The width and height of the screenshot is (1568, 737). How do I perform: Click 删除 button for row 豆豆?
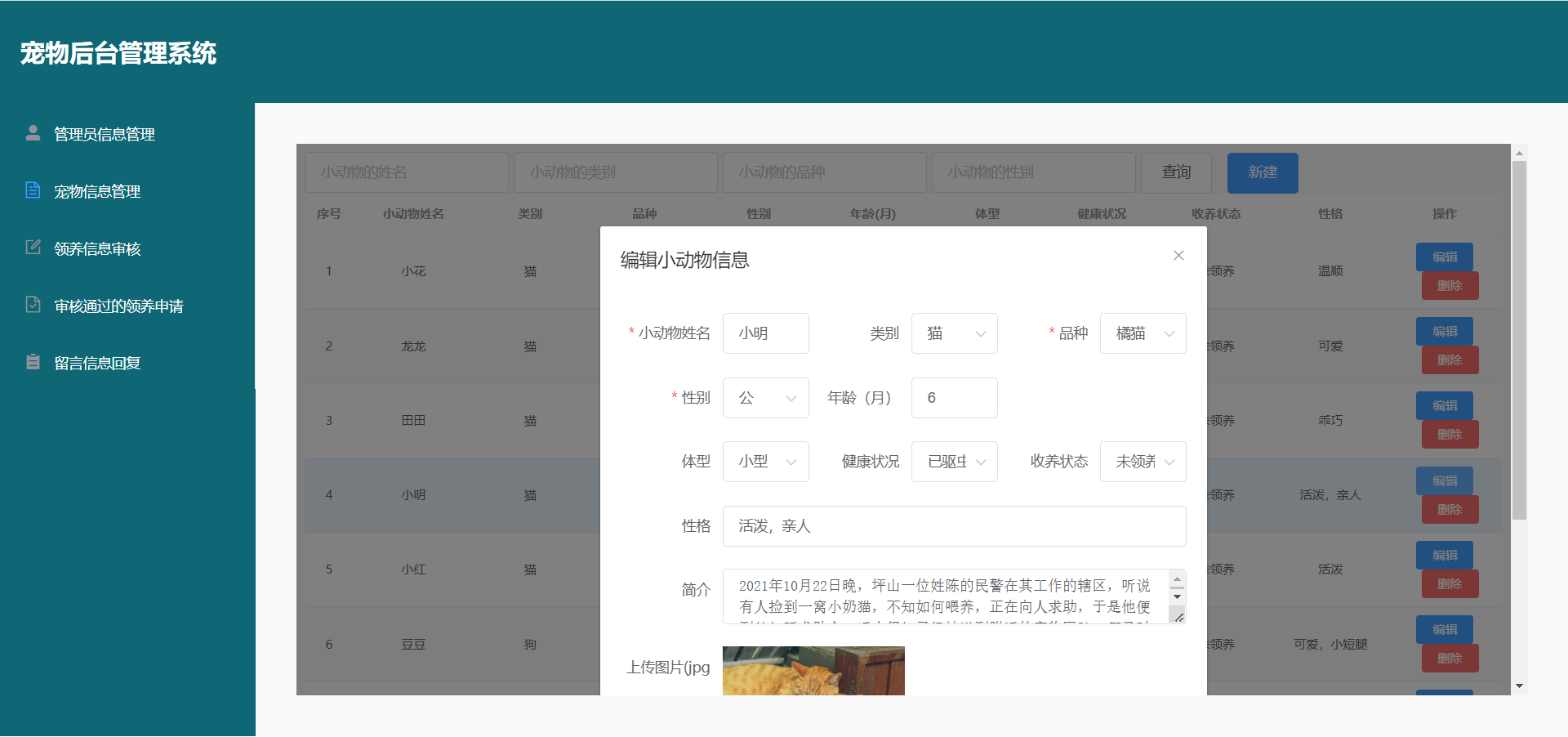1450,659
